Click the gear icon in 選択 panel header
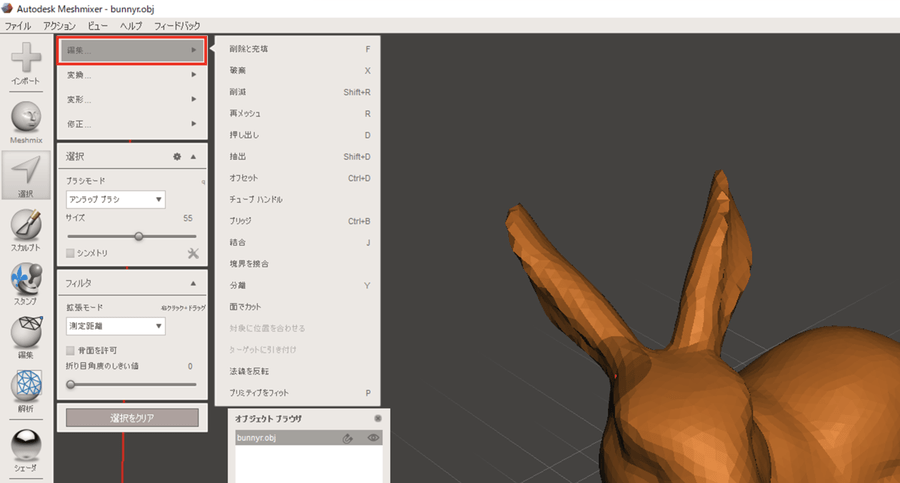900x483 pixels. [177, 157]
